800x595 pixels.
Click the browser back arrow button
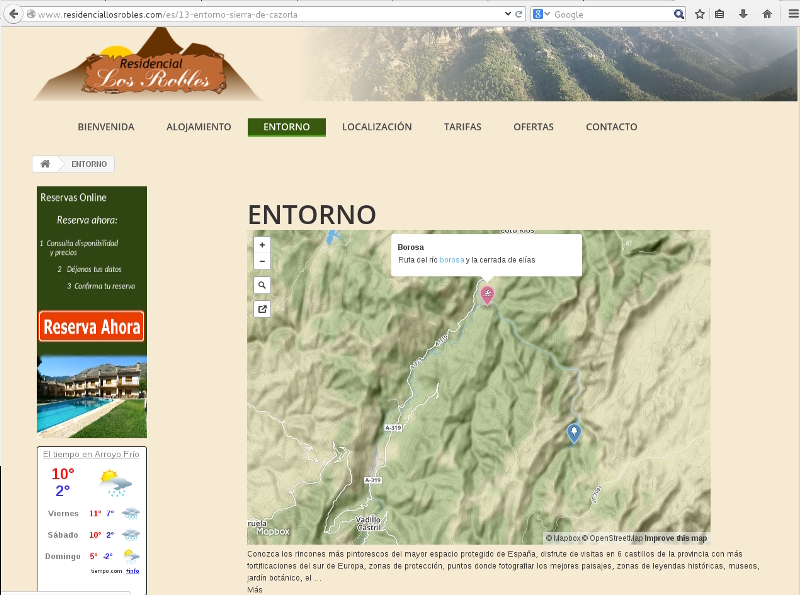coord(13,14)
